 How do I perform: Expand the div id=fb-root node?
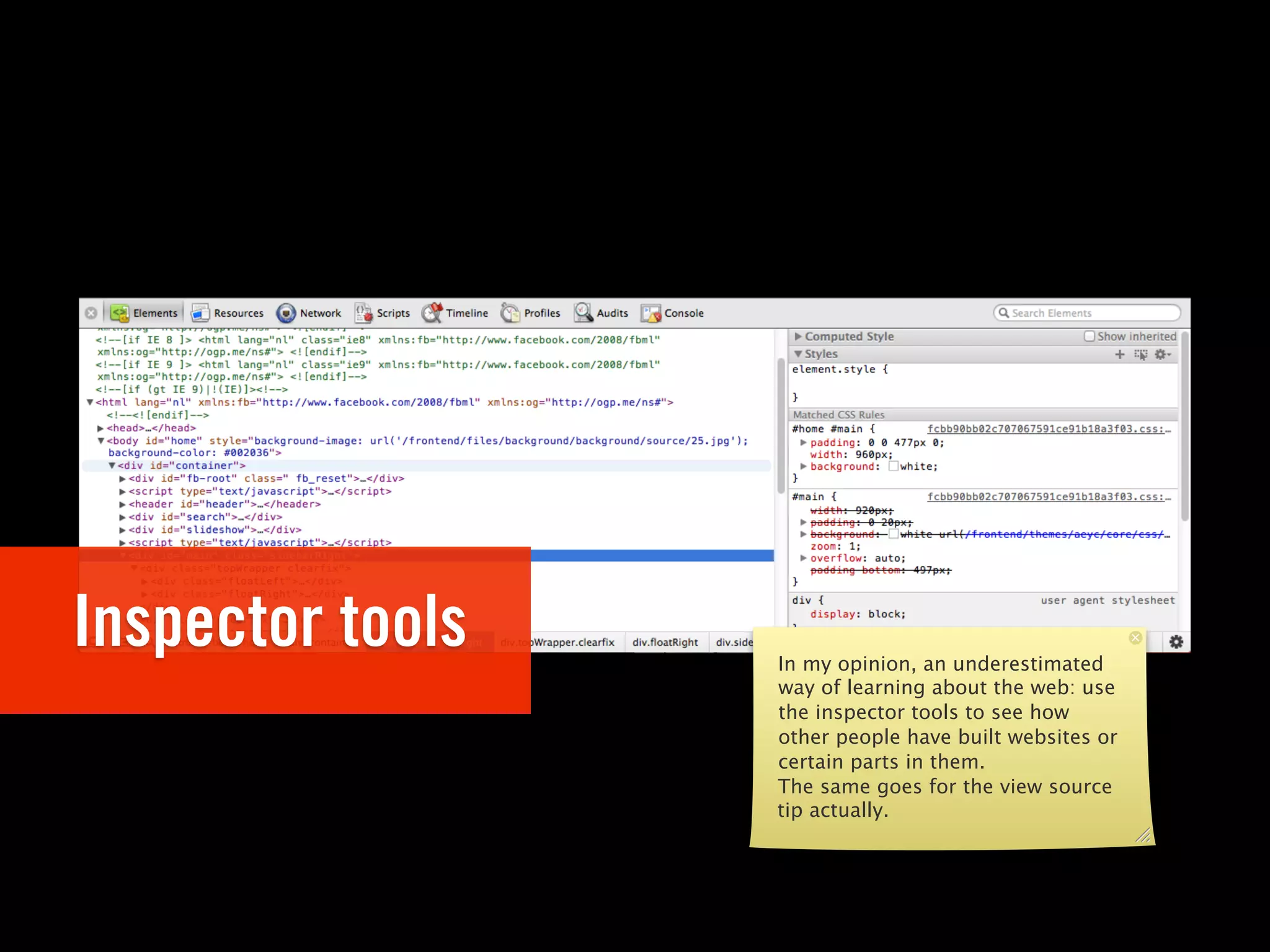(x=123, y=479)
